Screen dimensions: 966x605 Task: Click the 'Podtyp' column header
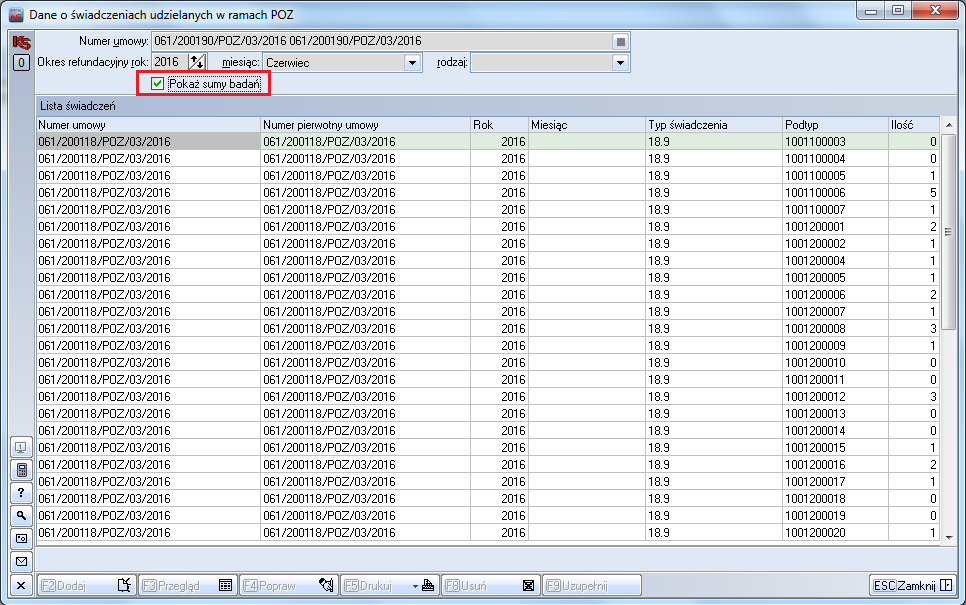coord(835,125)
